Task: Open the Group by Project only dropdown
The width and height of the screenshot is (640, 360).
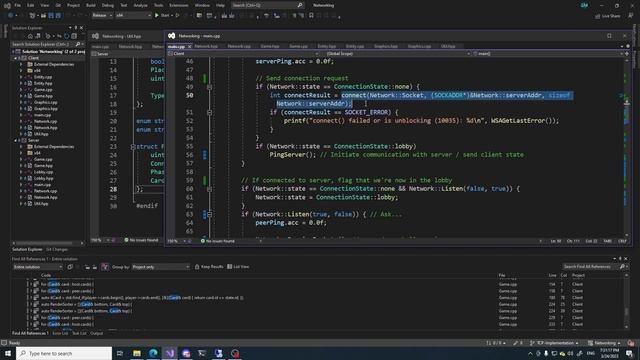Action: [x=161, y=267]
